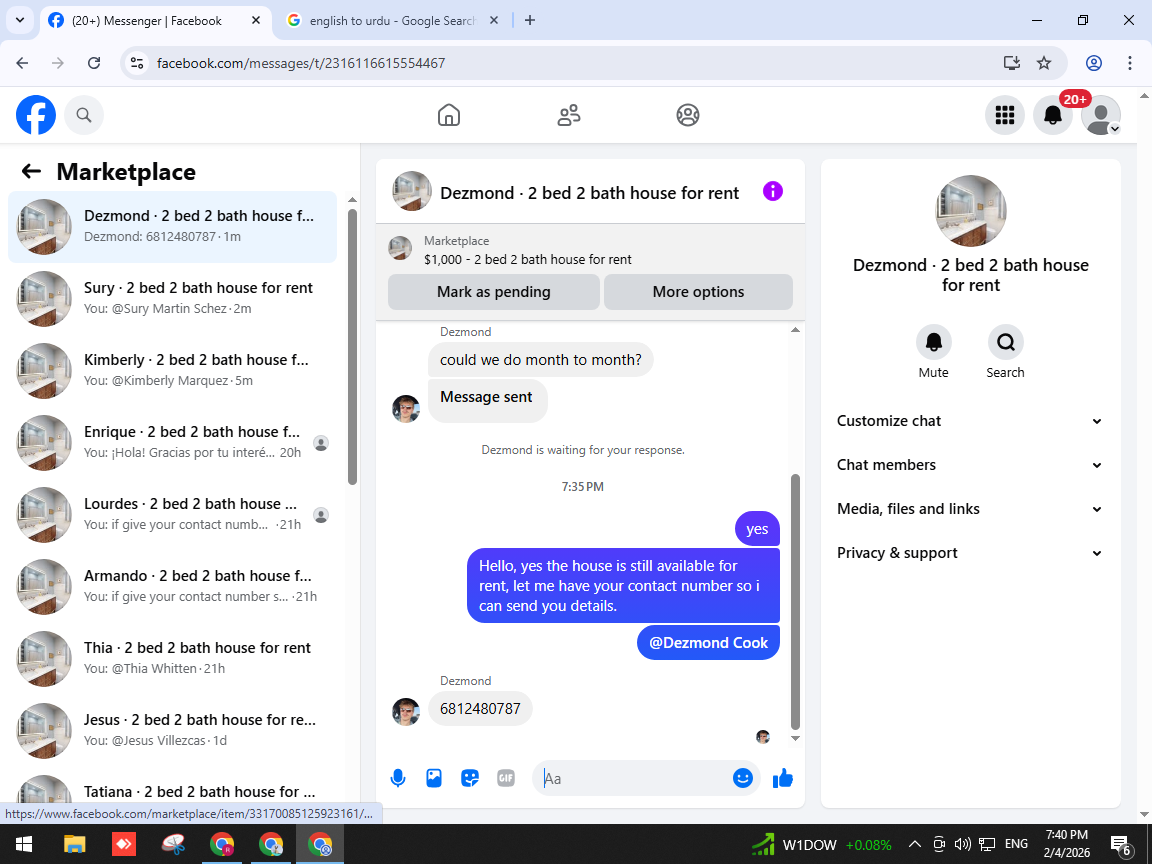
Task: Open tab search dropdown arrow
Action: click(x=20, y=21)
